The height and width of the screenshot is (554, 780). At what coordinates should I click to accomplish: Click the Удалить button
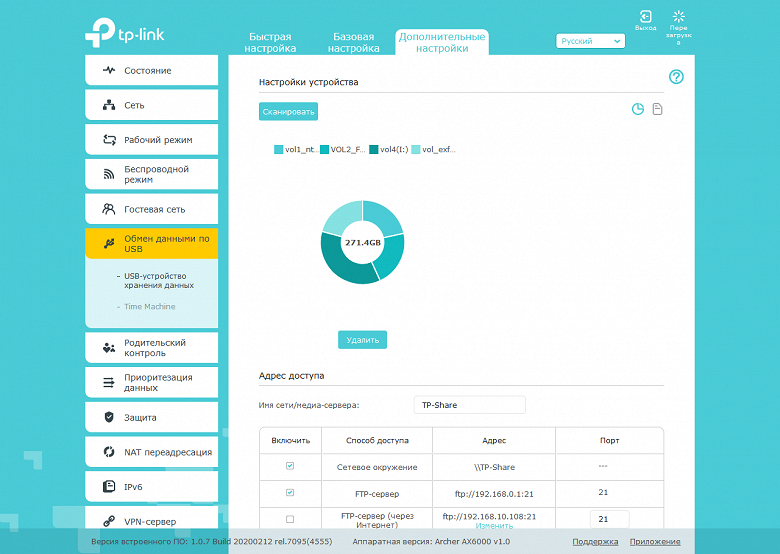click(363, 340)
